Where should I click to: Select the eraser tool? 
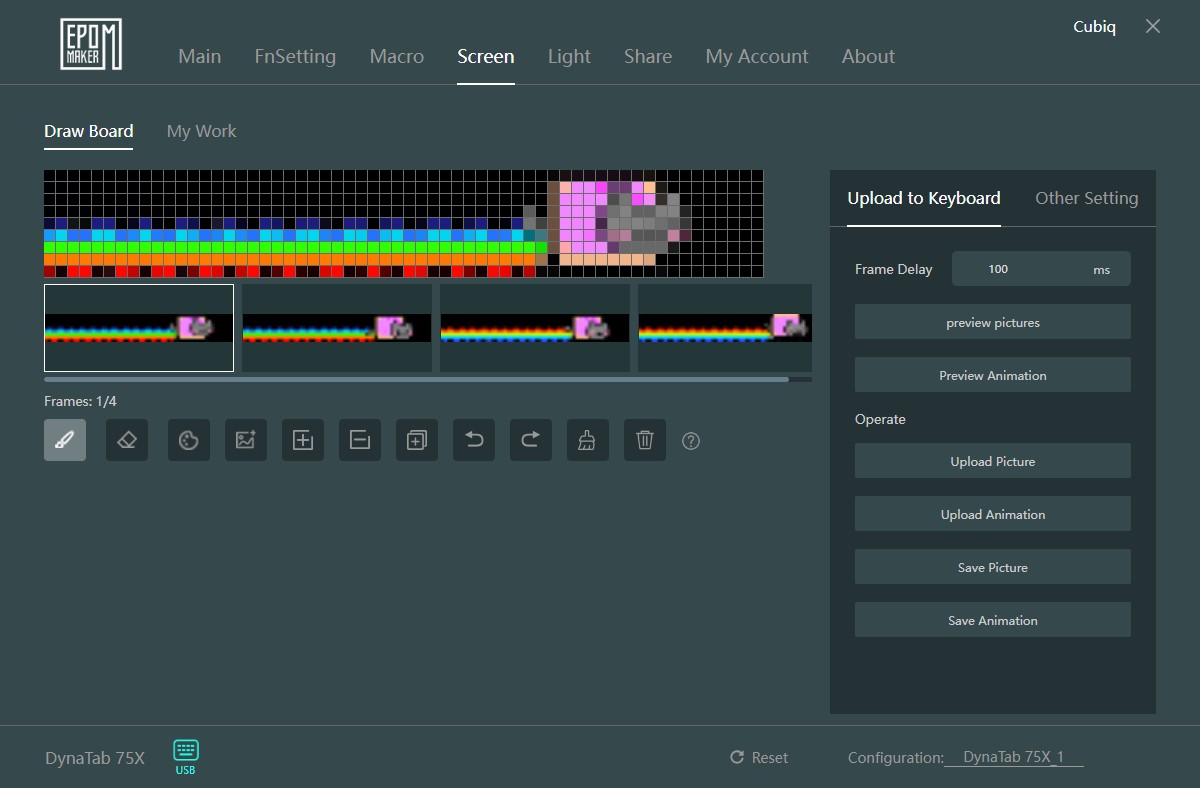[127, 440]
